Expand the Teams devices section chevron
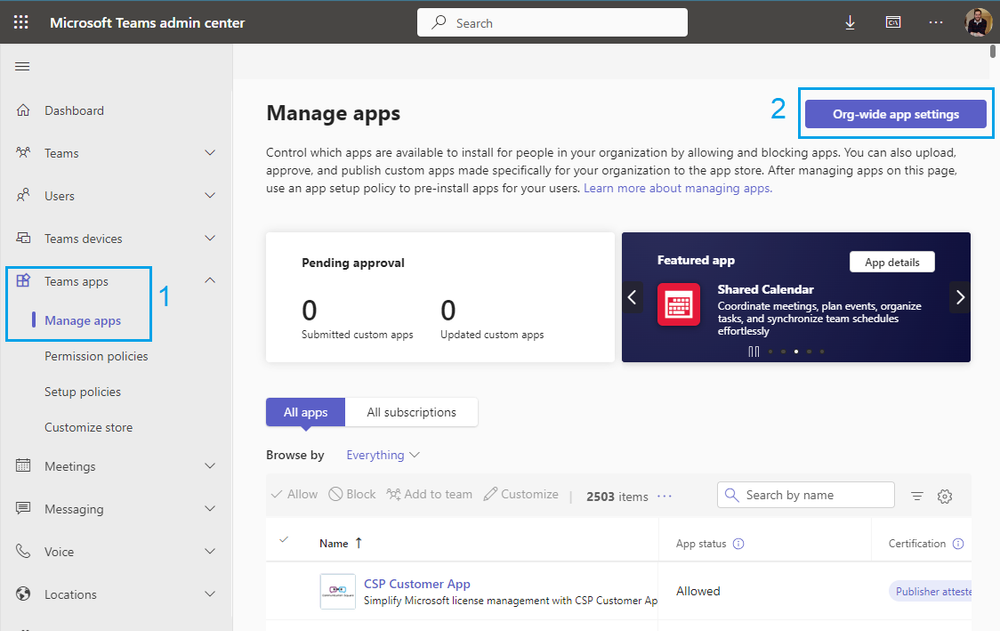Image resolution: width=1000 pixels, height=631 pixels. pyautogui.click(x=210, y=238)
